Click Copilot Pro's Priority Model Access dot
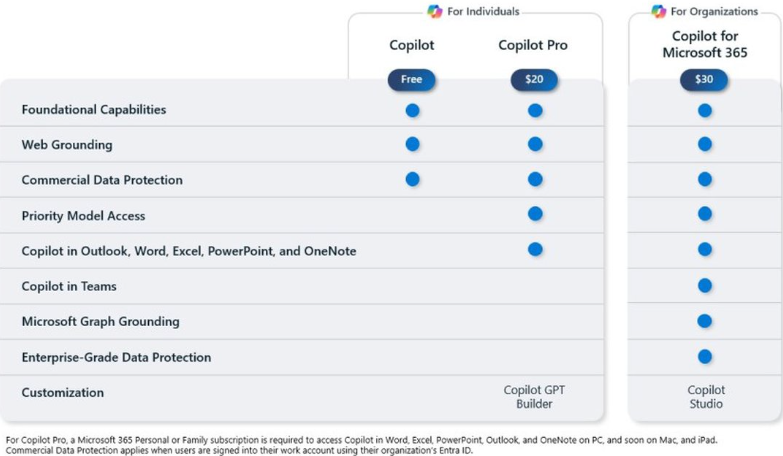The width and height of the screenshot is (783, 456). pyautogui.click(x=535, y=214)
